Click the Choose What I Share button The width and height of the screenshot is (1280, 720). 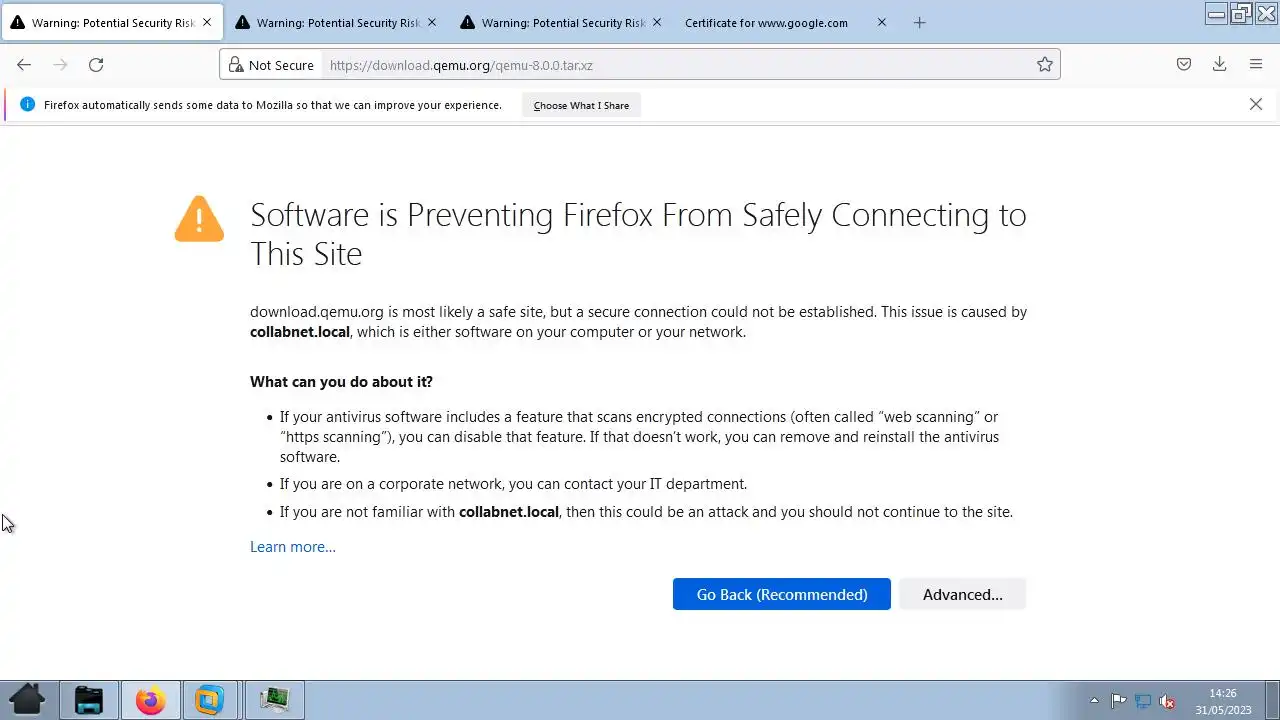(x=581, y=105)
